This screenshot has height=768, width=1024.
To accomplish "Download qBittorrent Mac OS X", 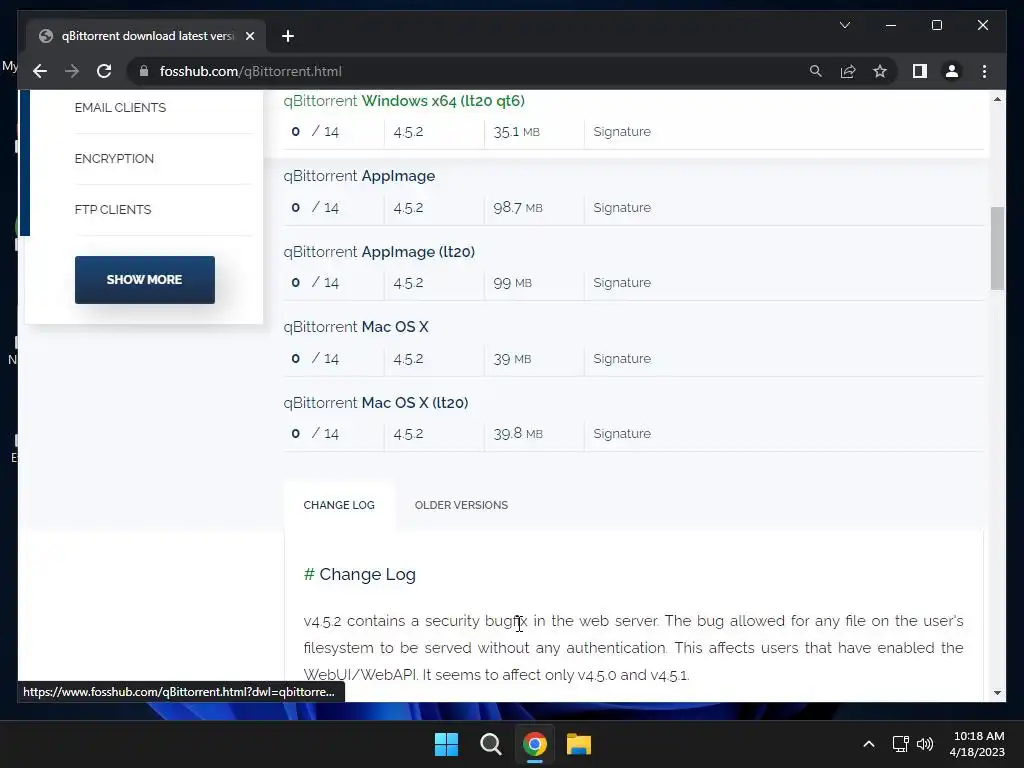I will [x=356, y=327].
